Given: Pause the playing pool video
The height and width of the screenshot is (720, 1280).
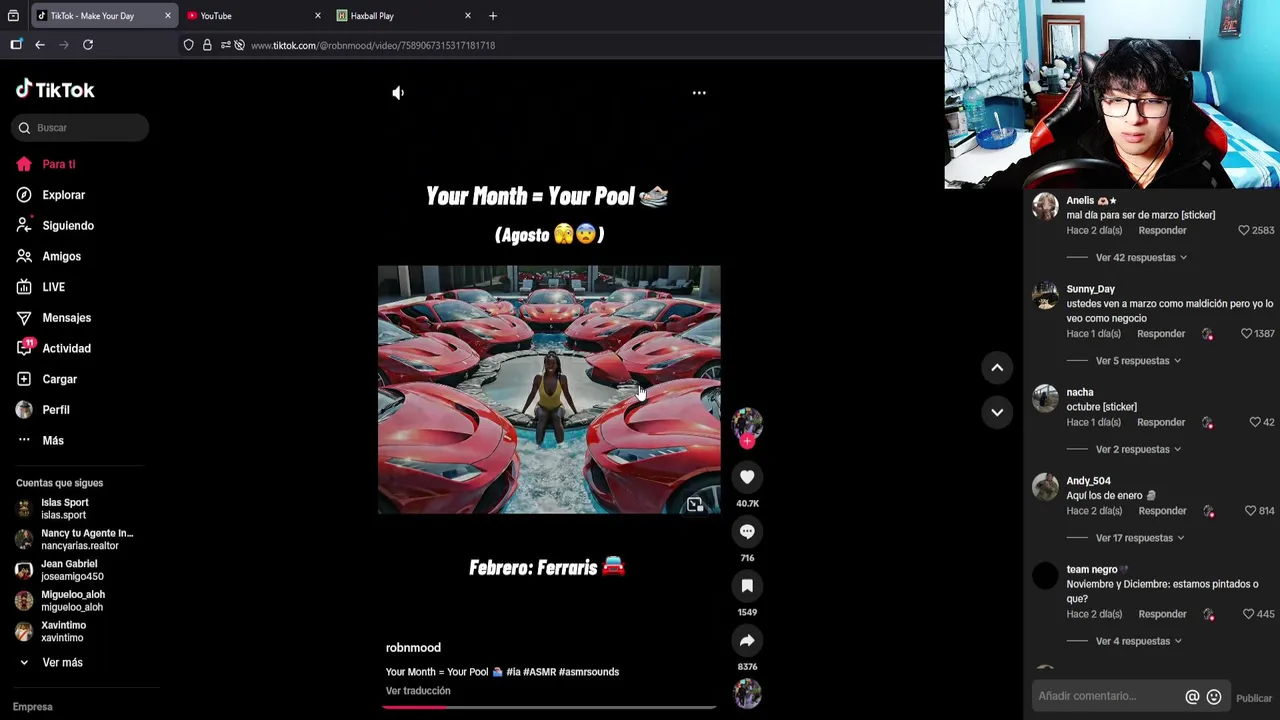Looking at the screenshot, I should [549, 390].
